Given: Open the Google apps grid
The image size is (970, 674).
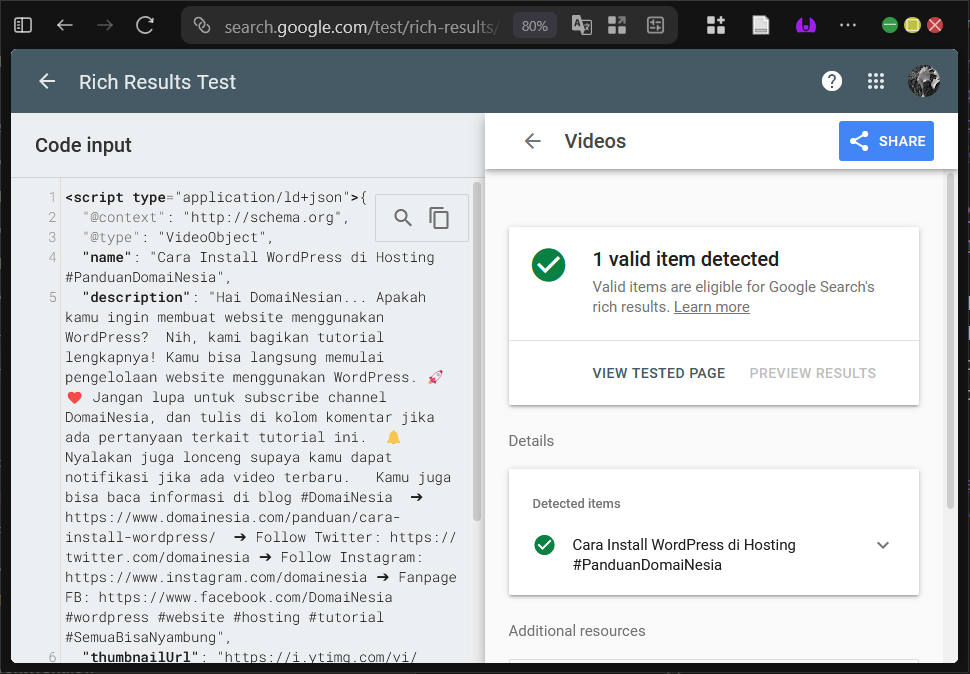Looking at the screenshot, I should coord(876,81).
